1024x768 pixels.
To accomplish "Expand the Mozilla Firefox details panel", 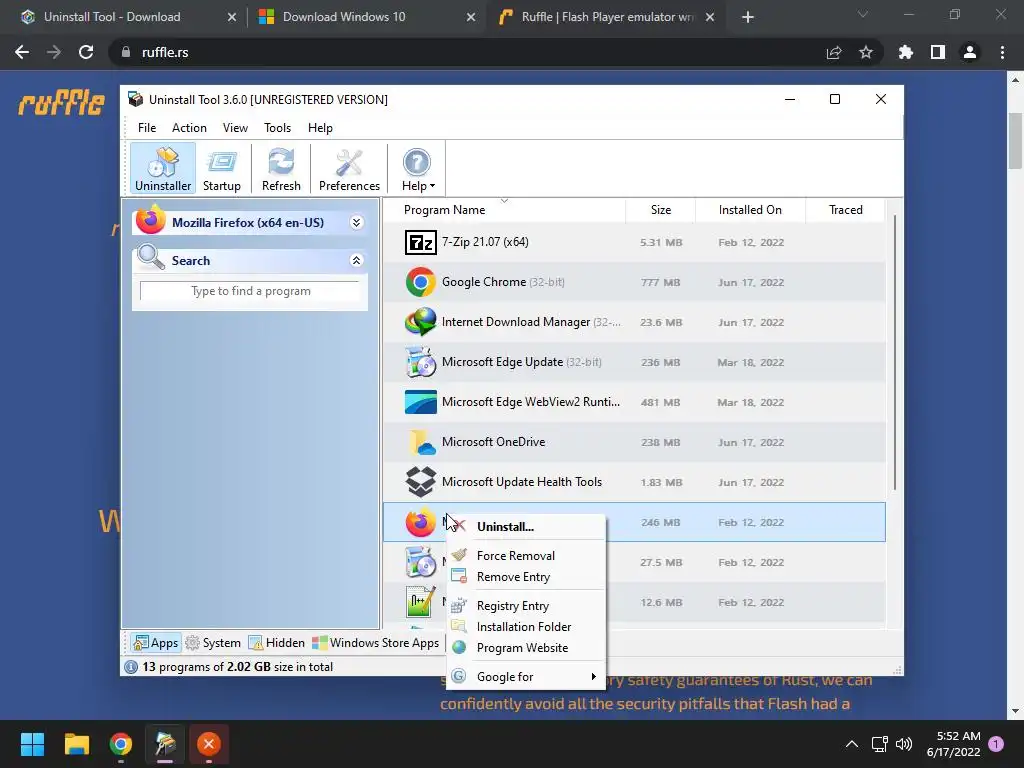I will coord(357,223).
